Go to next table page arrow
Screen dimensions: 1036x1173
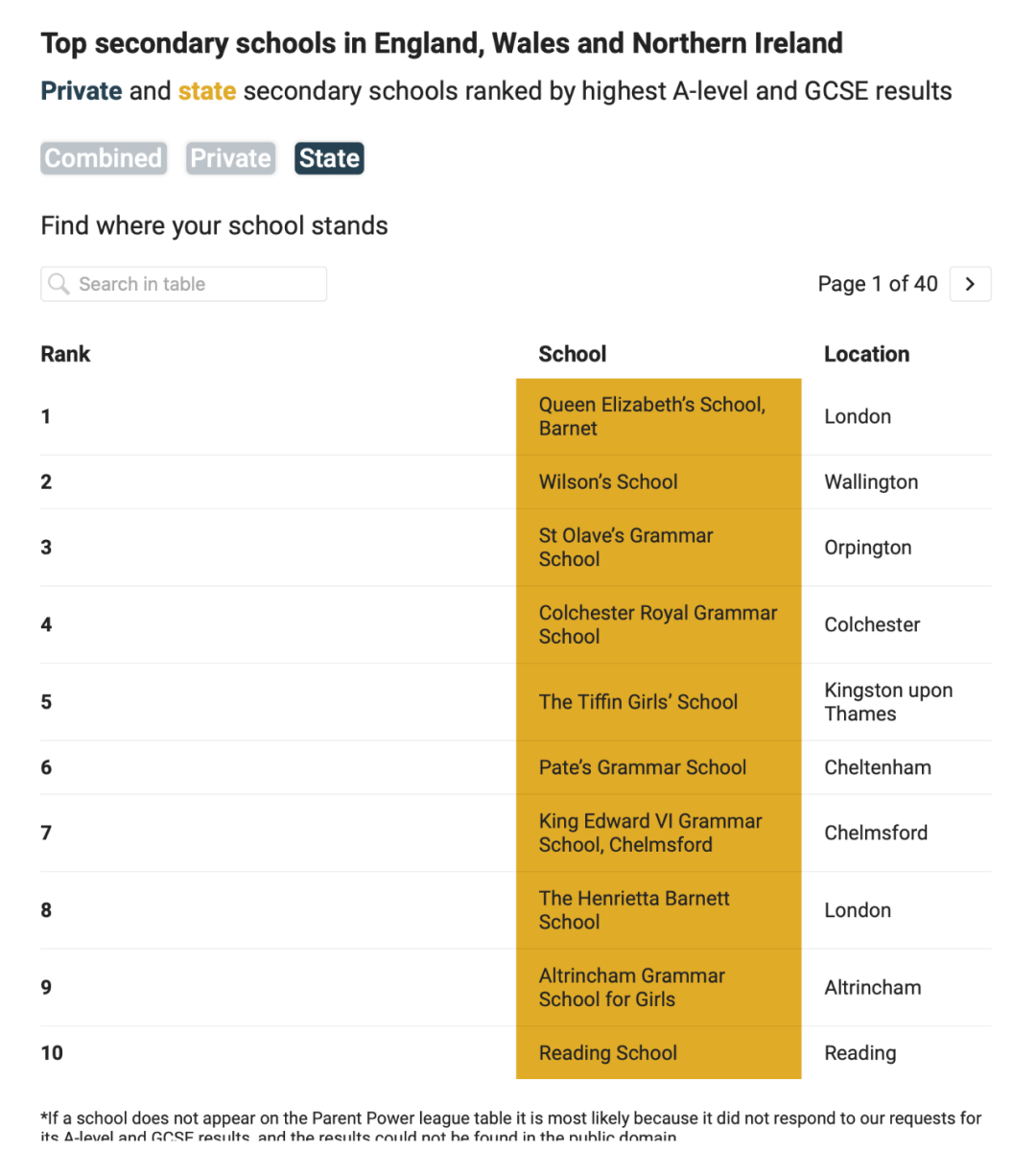(970, 284)
